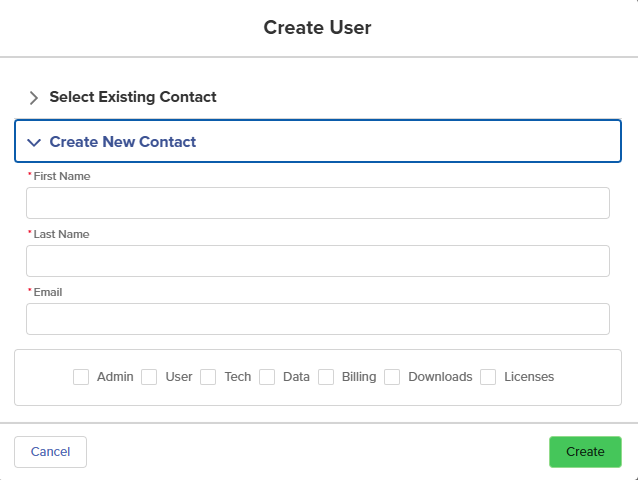The height and width of the screenshot is (480, 638).
Task: Click into the Email input field
Action: pyautogui.click(x=318, y=319)
